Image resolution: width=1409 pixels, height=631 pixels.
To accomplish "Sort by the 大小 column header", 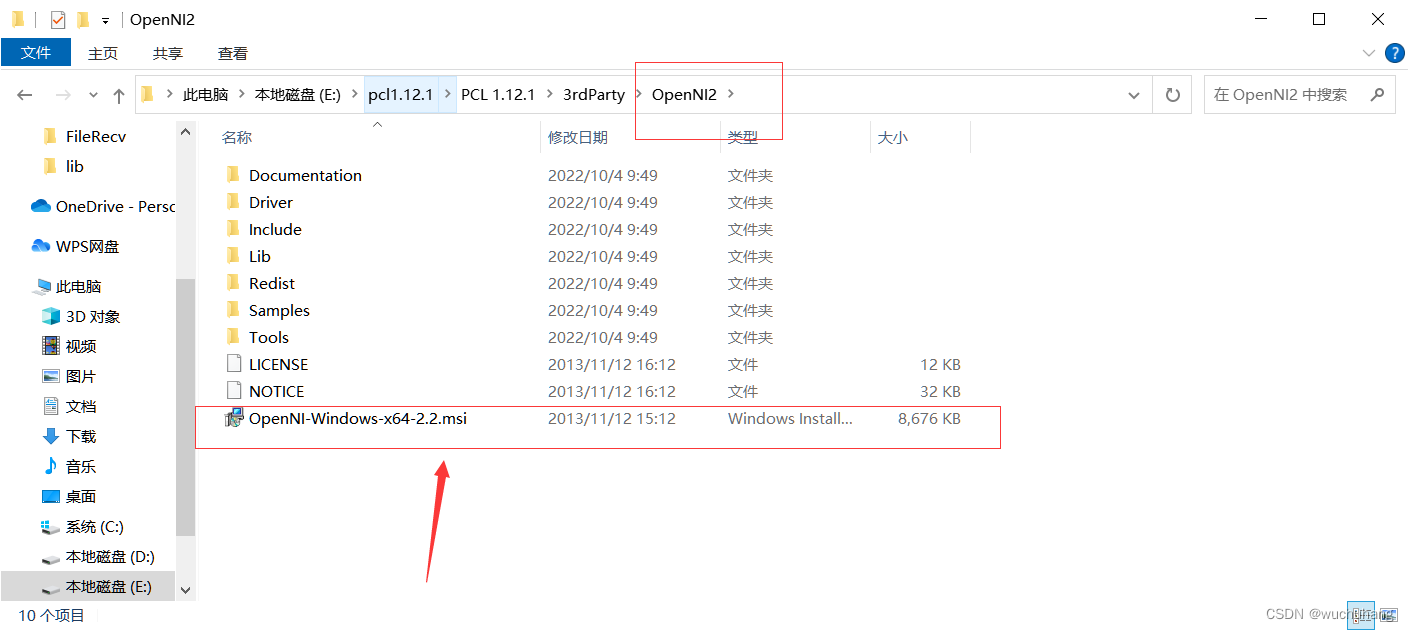I will [x=892, y=138].
